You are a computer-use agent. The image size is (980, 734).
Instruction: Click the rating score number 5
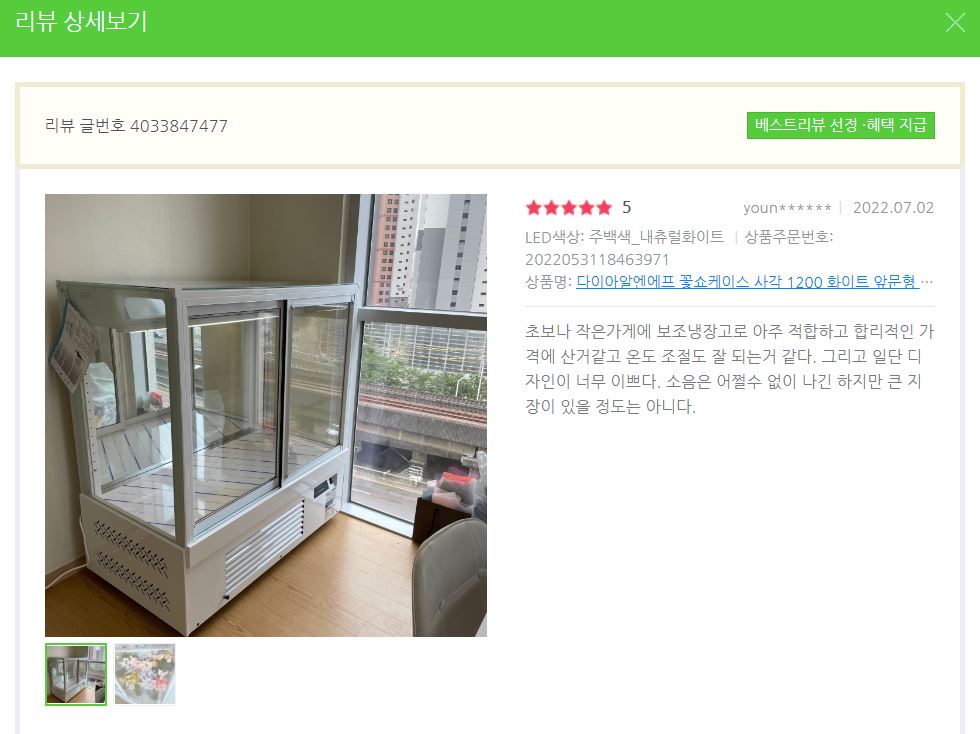(x=626, y=208)
